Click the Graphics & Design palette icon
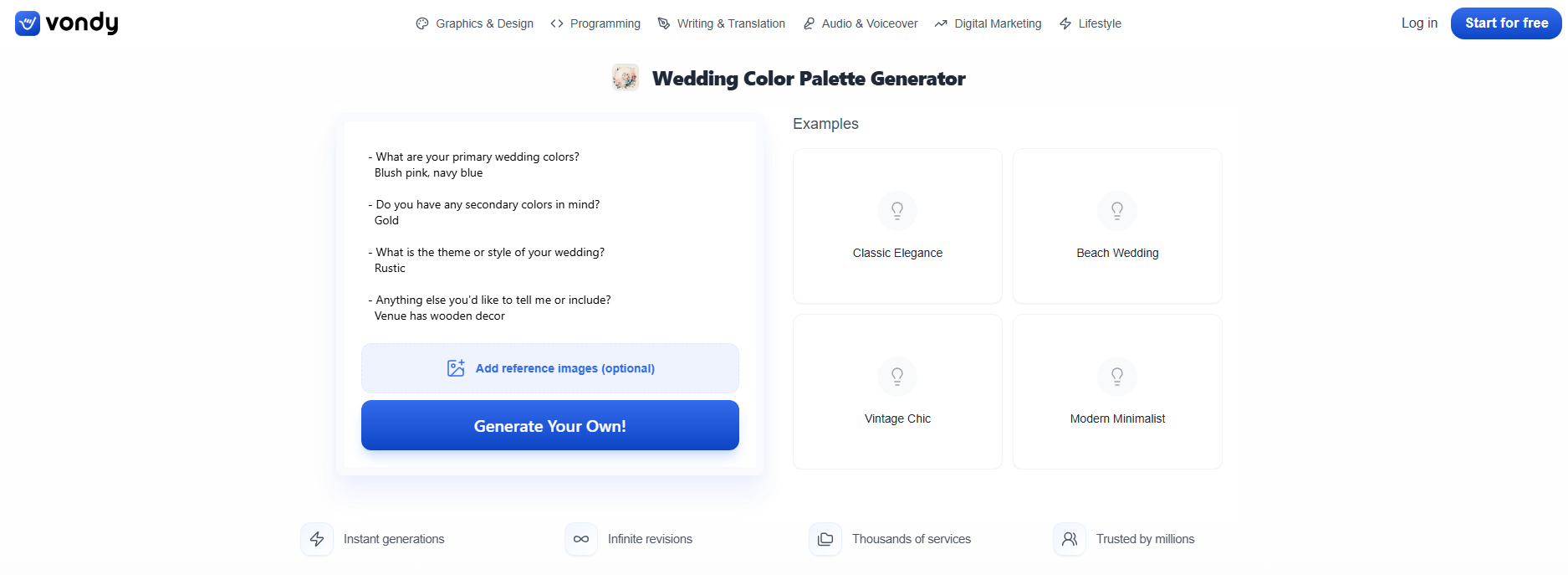The width and height of the screenshot is (1568, 575). [421, 23]
